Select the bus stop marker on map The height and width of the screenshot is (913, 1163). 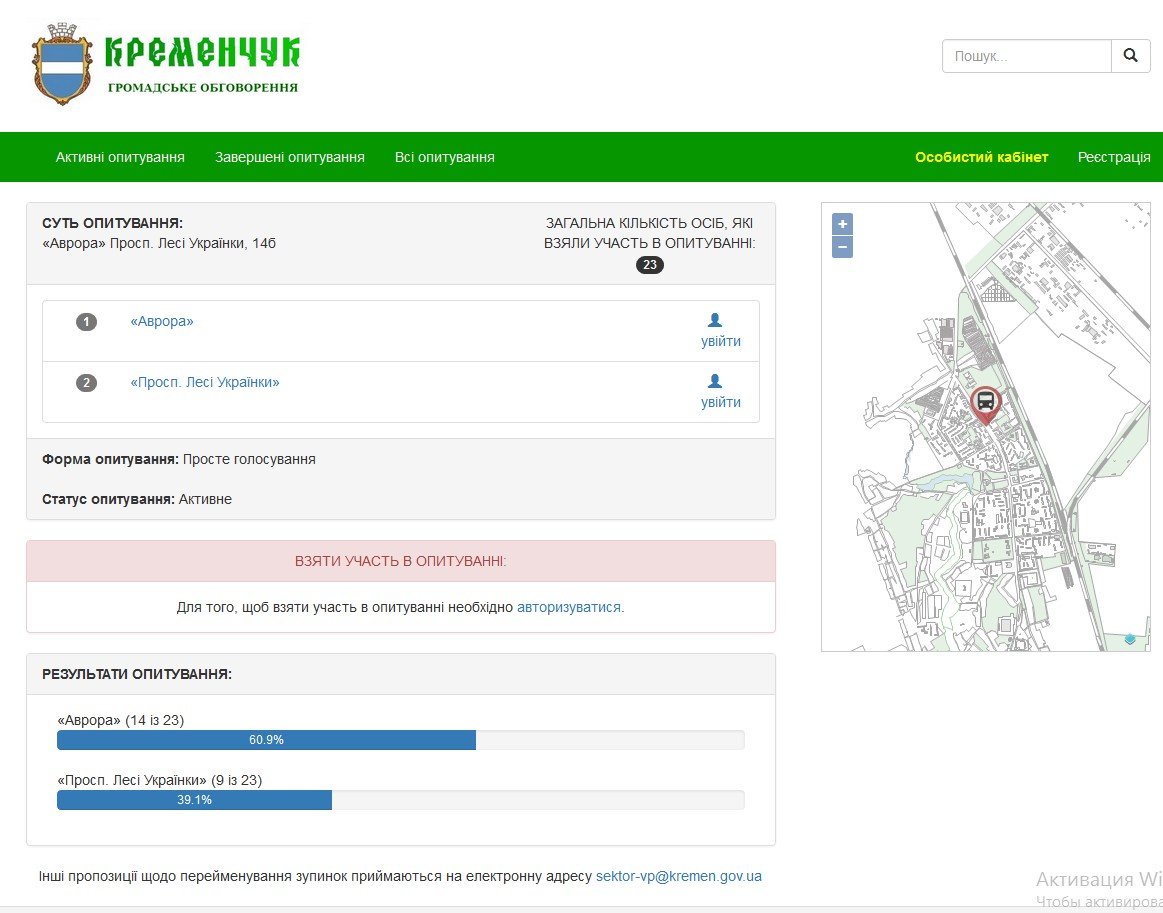pyautogui.click(x=985, y=403)
